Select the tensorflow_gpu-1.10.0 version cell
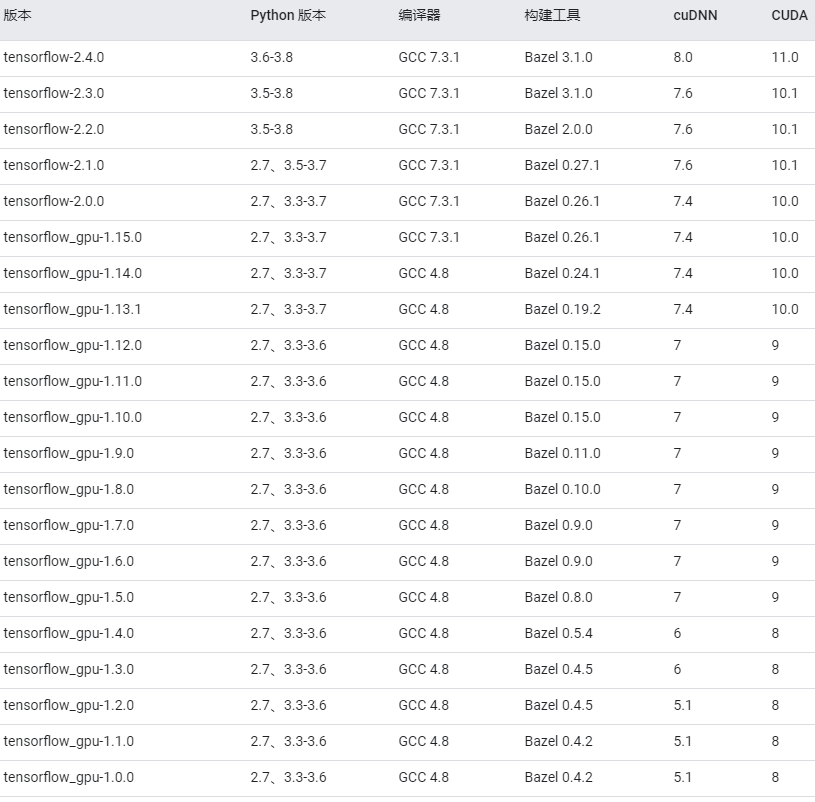 tap(73, 417)
